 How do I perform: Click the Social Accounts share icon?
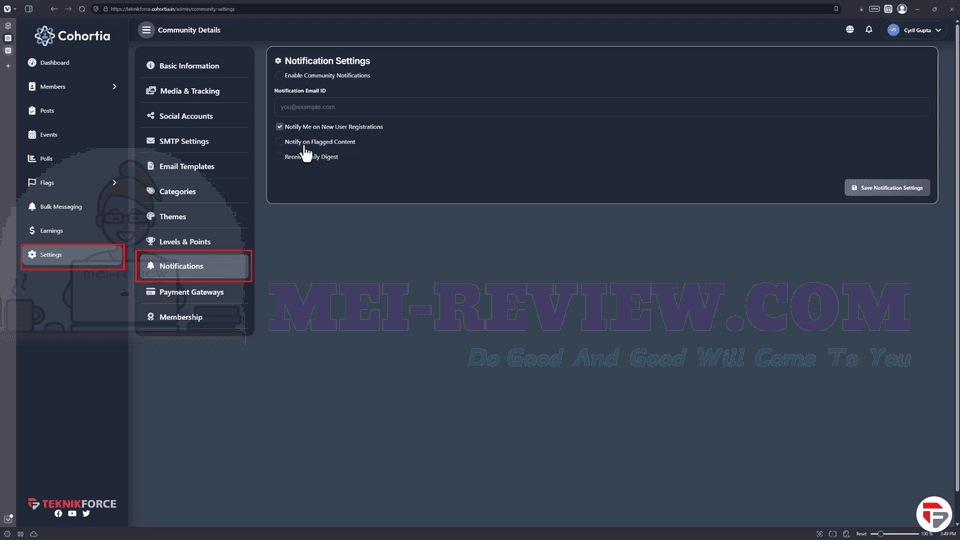pyautogui.click(x=150, y=116)
